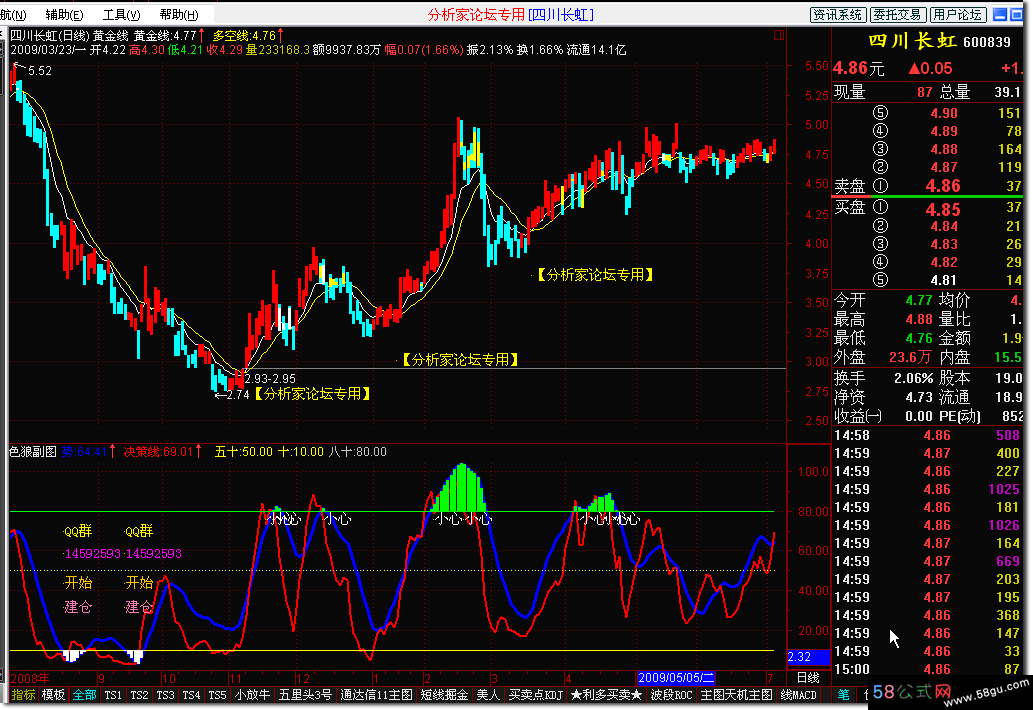Open the 辅助(E) menu

click(x=64, y=14)
